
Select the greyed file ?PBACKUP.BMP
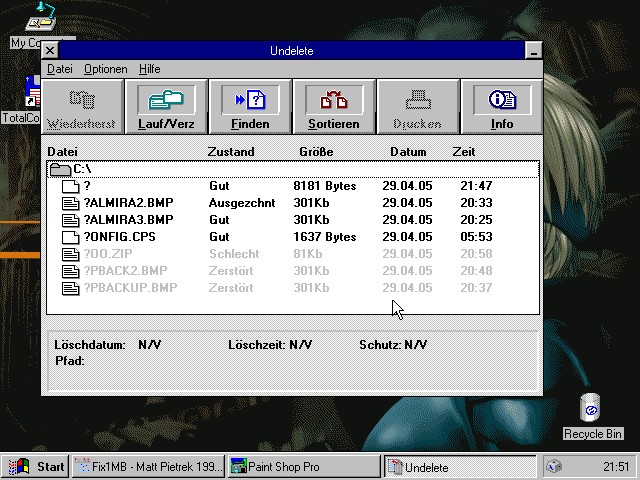(131, 288)
